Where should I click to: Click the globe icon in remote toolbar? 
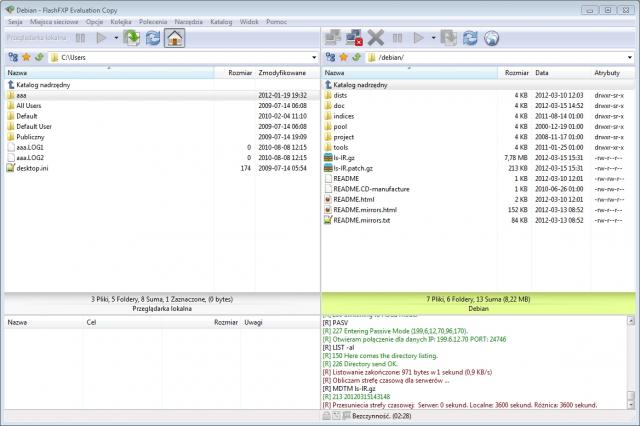491,38
